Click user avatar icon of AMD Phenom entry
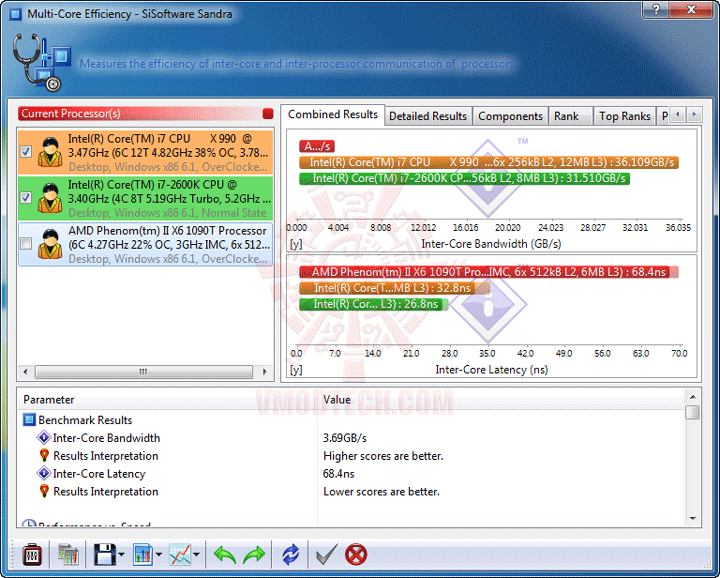 click(x=50, y=244)
